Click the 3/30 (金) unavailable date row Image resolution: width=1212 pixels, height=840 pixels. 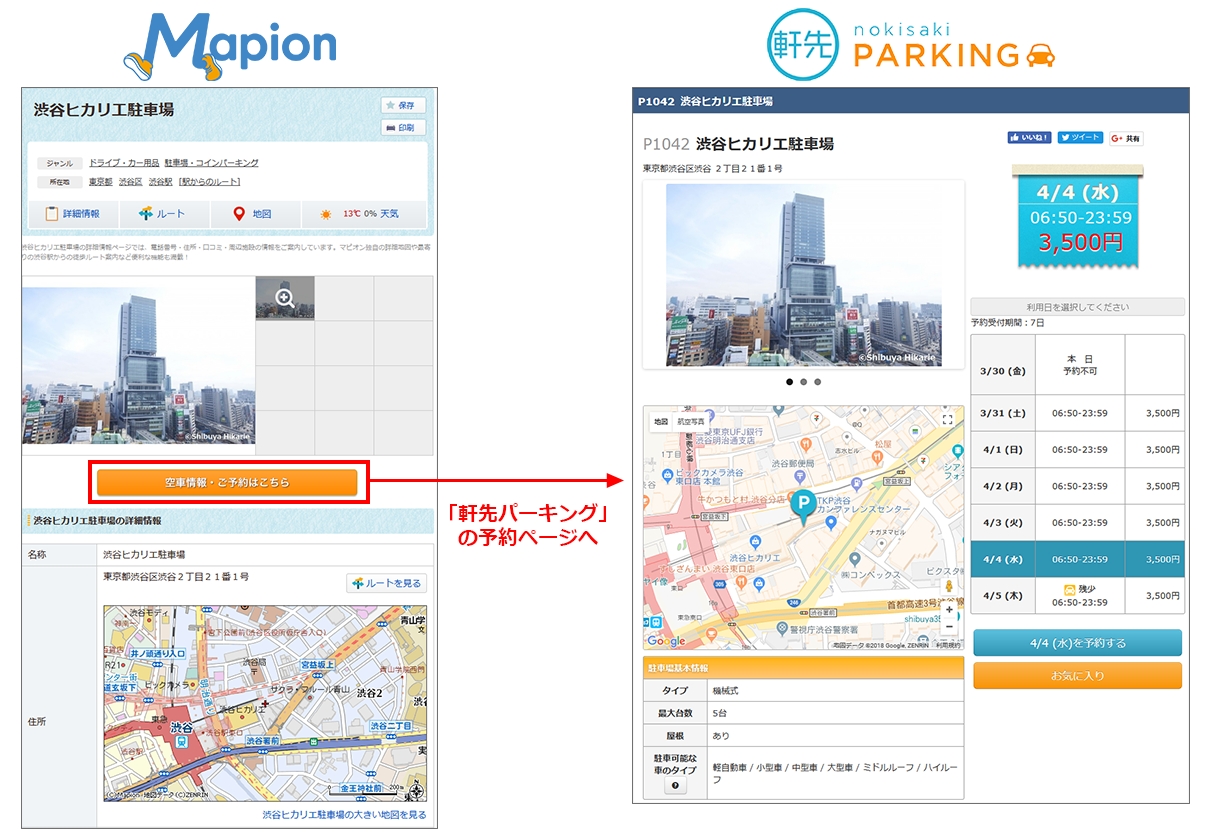click(1077, 365)
